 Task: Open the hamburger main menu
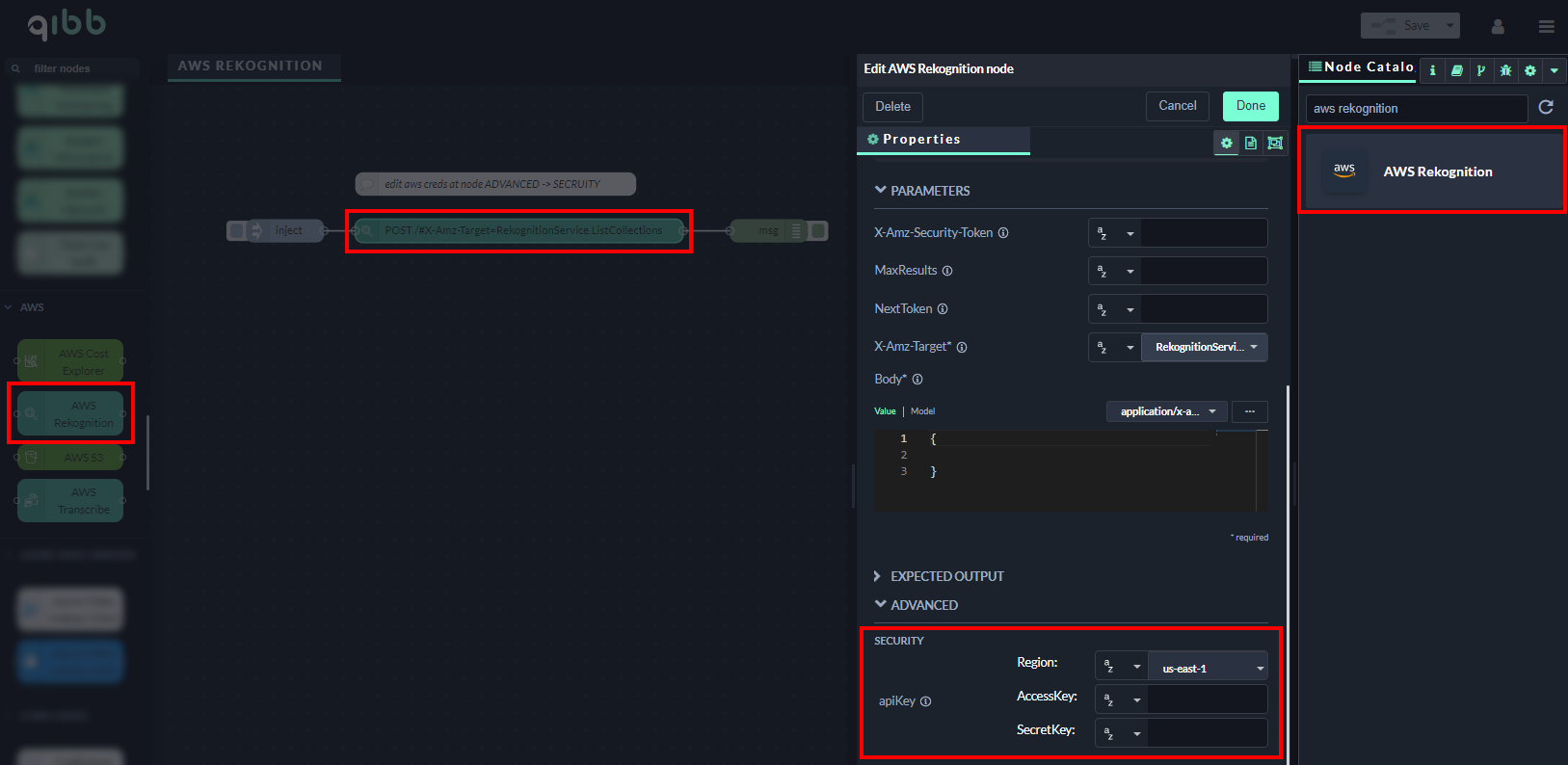coord(1546,26)
